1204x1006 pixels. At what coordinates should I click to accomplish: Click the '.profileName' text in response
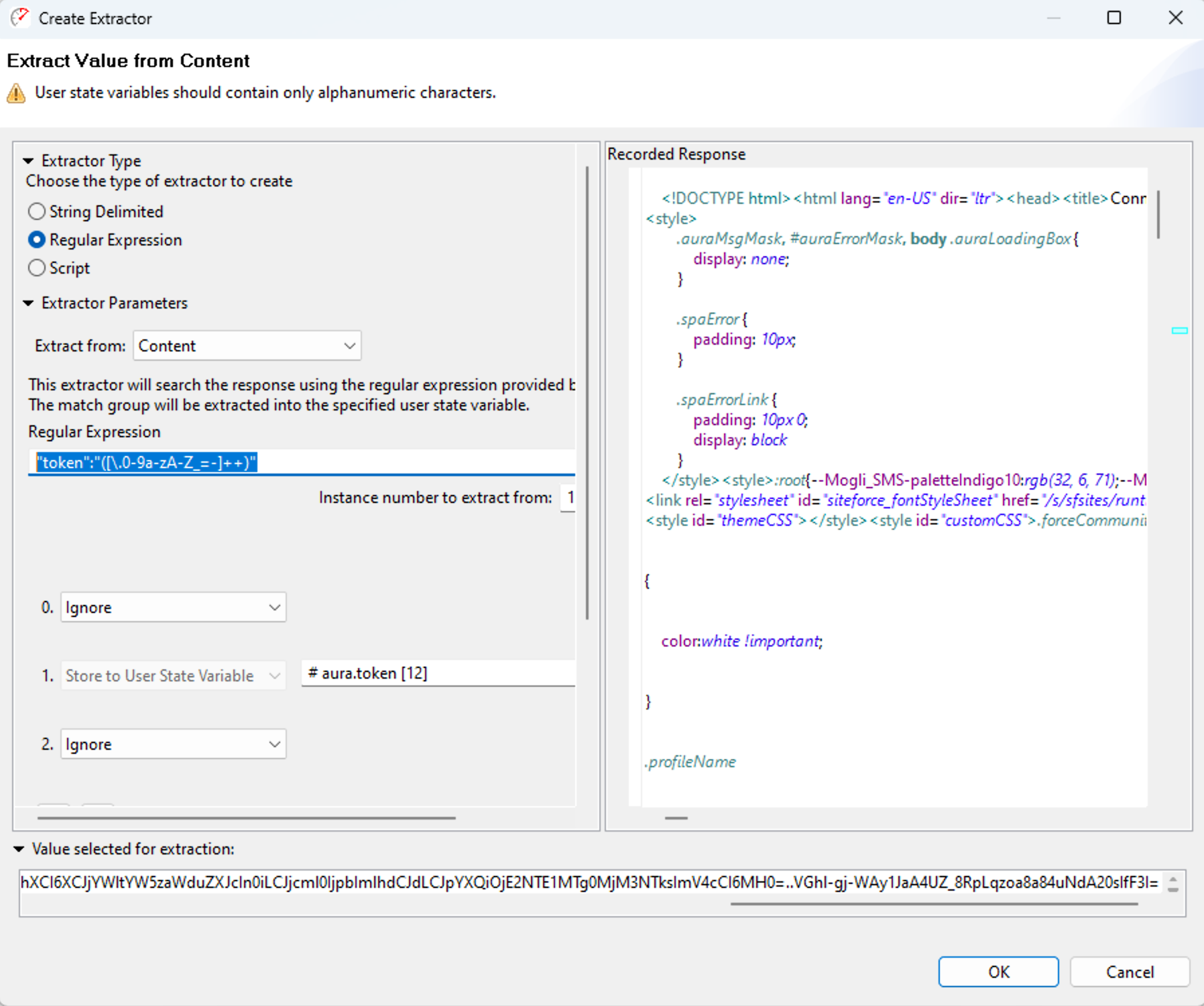coord(690,762)
